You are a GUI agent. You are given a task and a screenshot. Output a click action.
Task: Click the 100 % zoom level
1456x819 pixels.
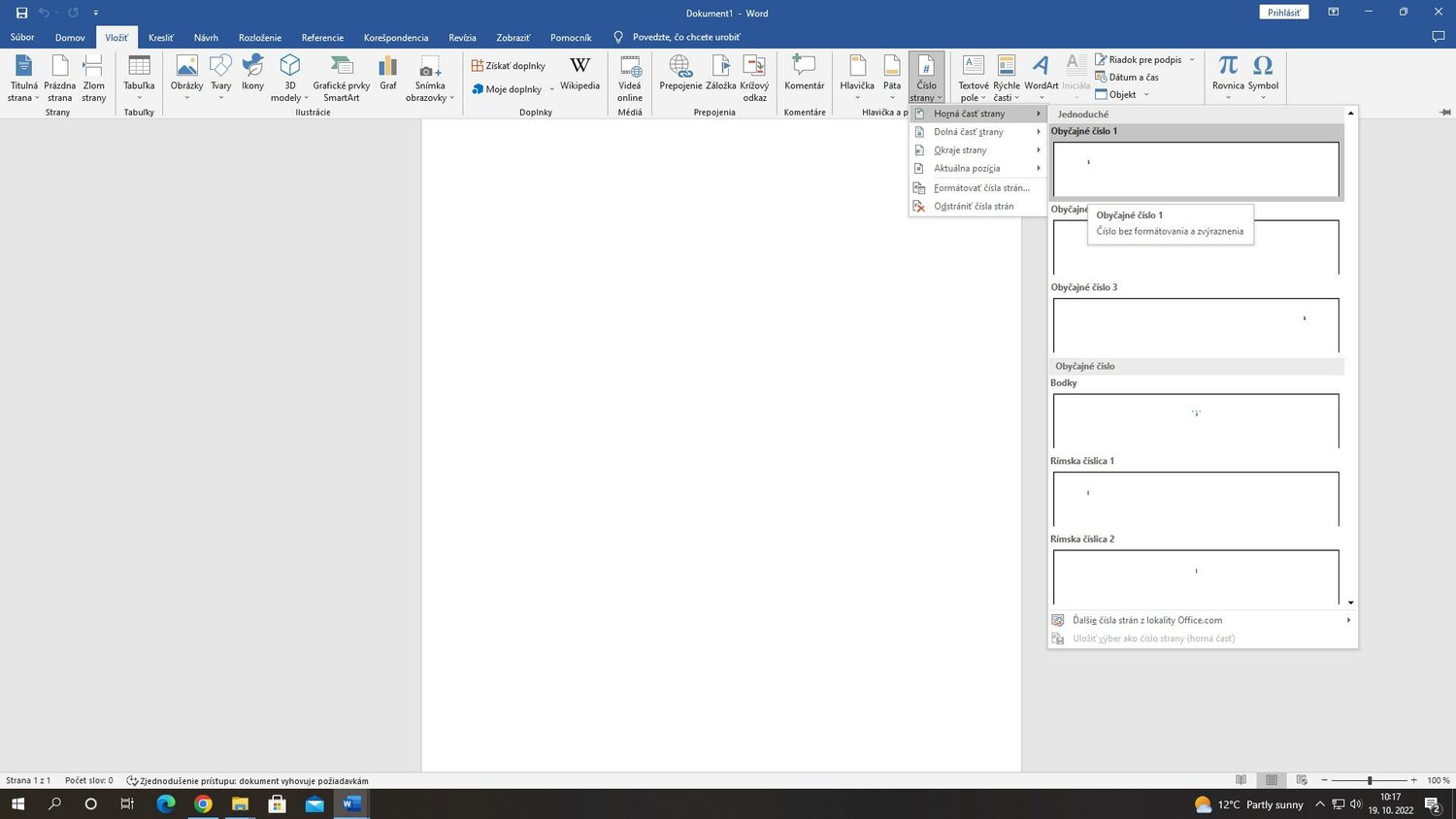coord(1438,780)
